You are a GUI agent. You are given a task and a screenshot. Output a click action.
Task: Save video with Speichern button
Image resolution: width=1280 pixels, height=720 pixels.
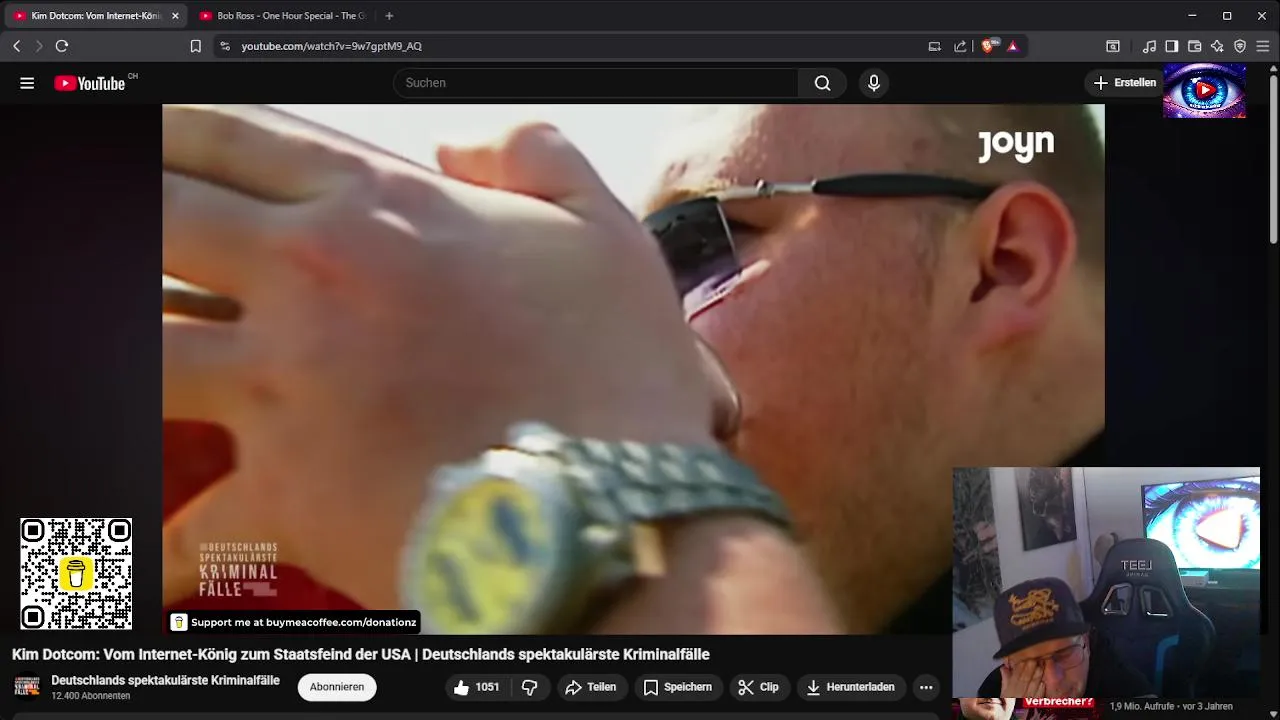(678, 687)
